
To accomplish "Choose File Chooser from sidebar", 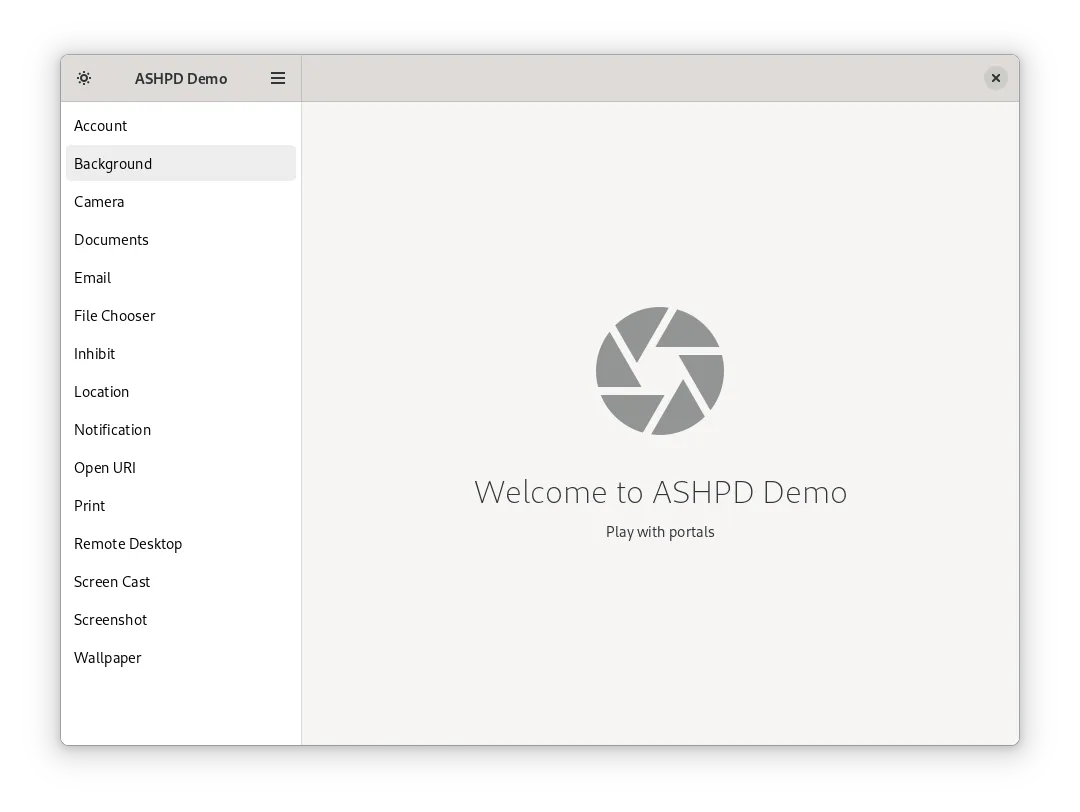I will click(x=115, y=316).
